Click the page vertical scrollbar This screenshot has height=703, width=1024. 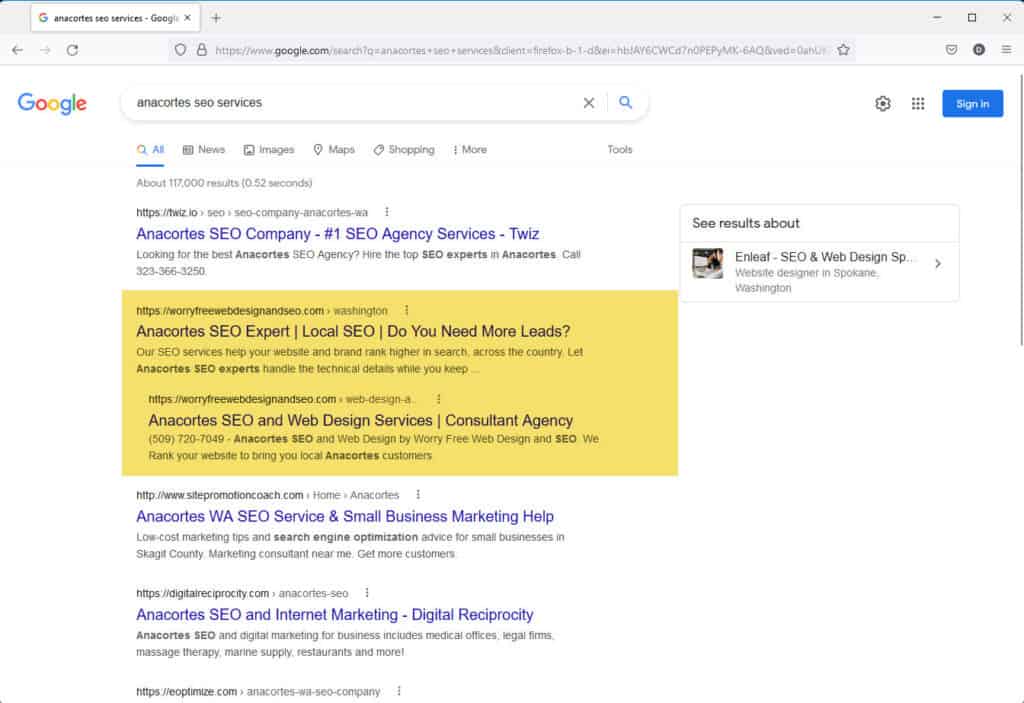(1021, 210)
